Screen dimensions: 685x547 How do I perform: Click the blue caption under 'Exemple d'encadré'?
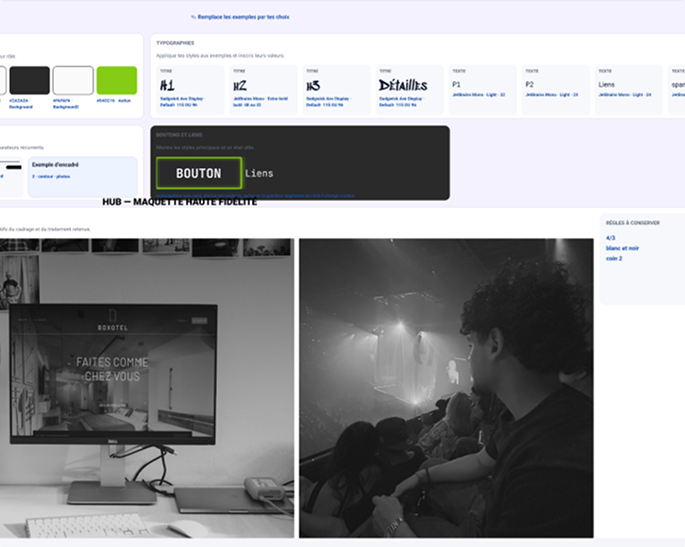coord(51,177)
